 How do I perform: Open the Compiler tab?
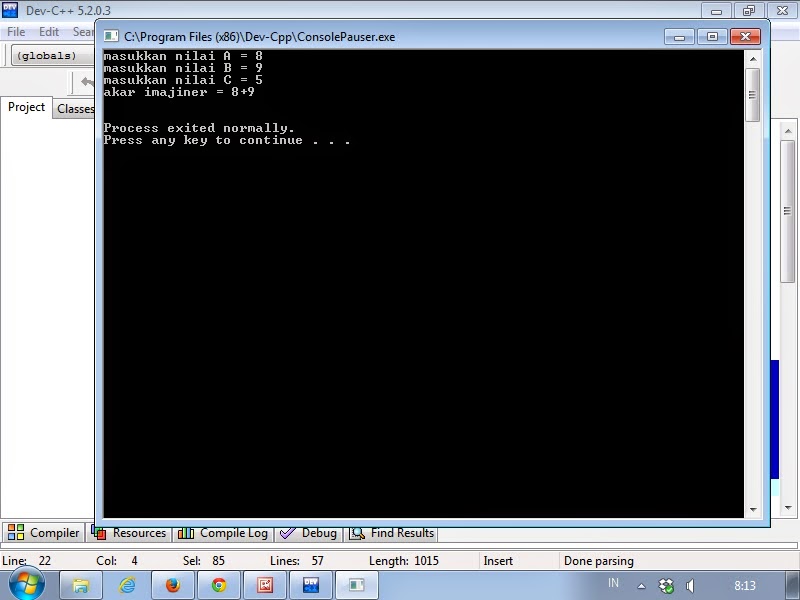point(44,533)
